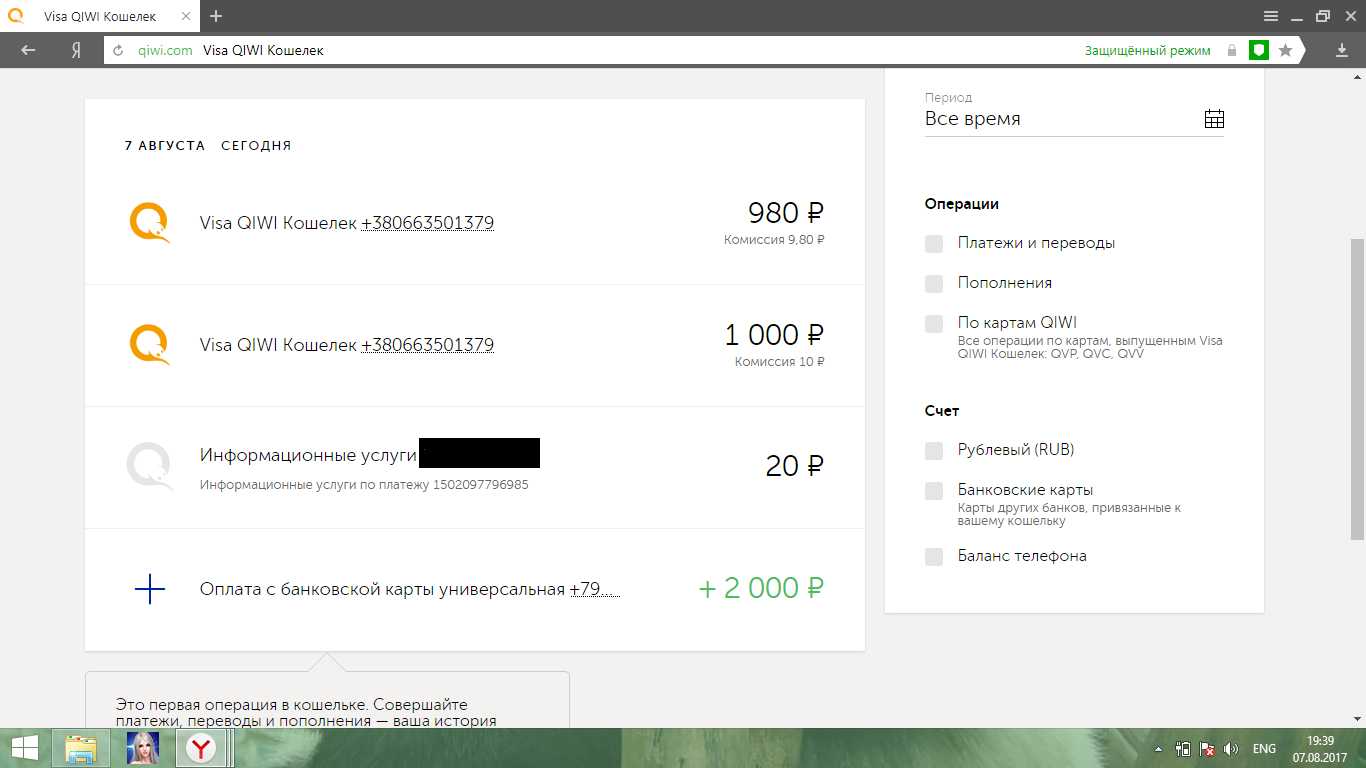Click the Счет section heading
The height and width of the screenshot is (768, 1366).
(x=942, y=411)
